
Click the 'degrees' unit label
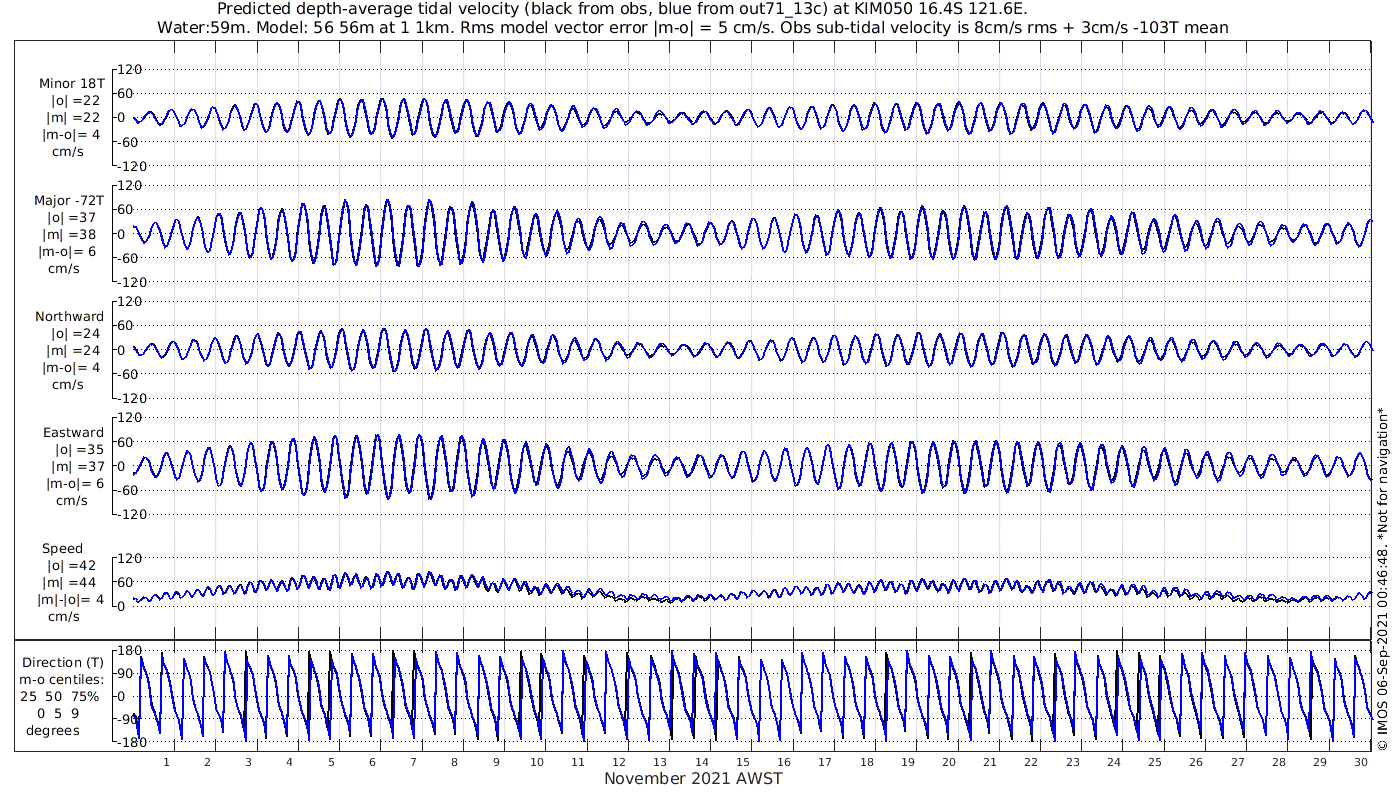coord(53,730)
